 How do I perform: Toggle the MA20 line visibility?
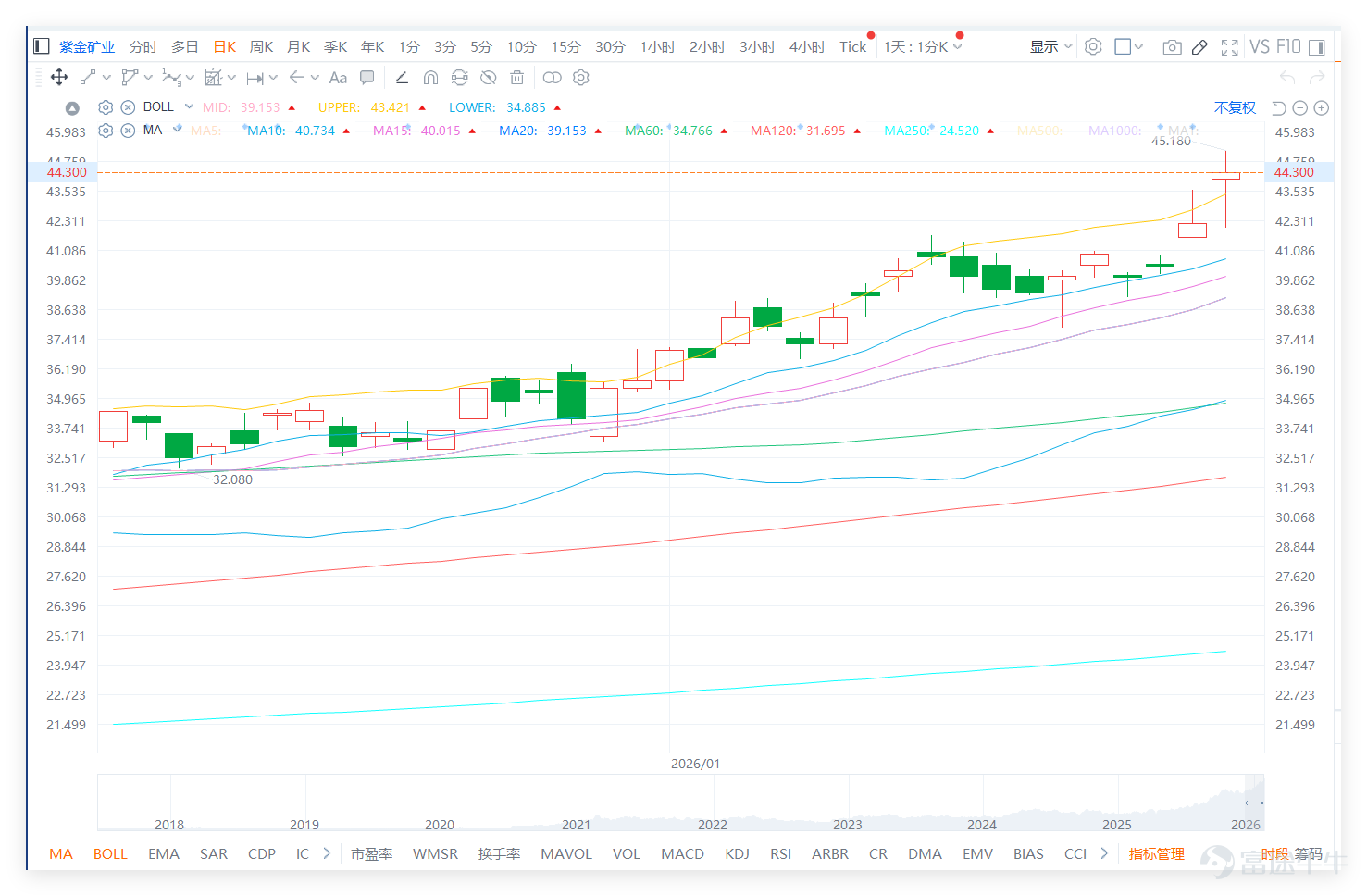click(x=542, y=131)
